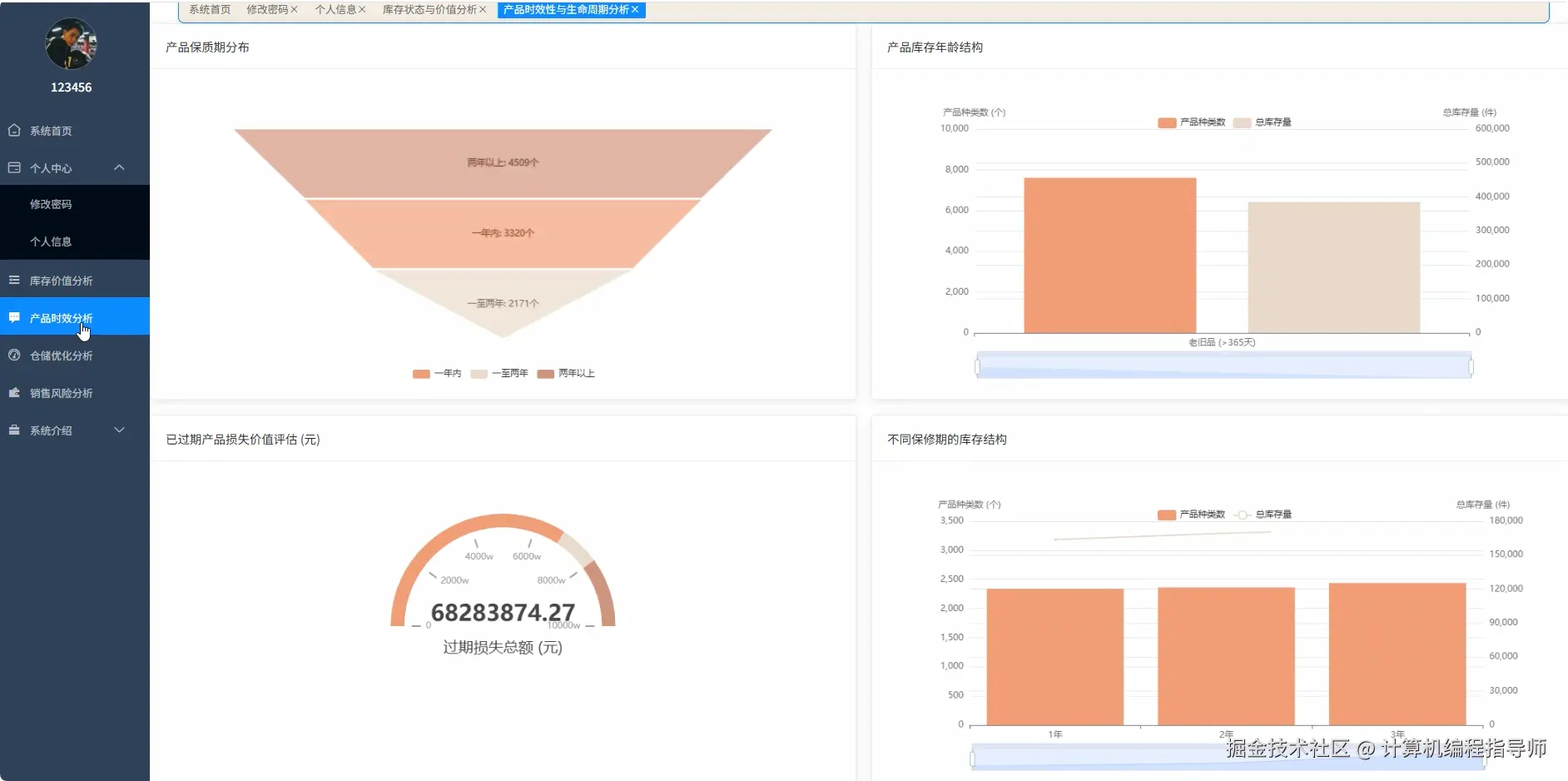
Task: Toggle 总库存量 legend in 产品库存年龄结构 chart
Action: tap(1263, 122)
